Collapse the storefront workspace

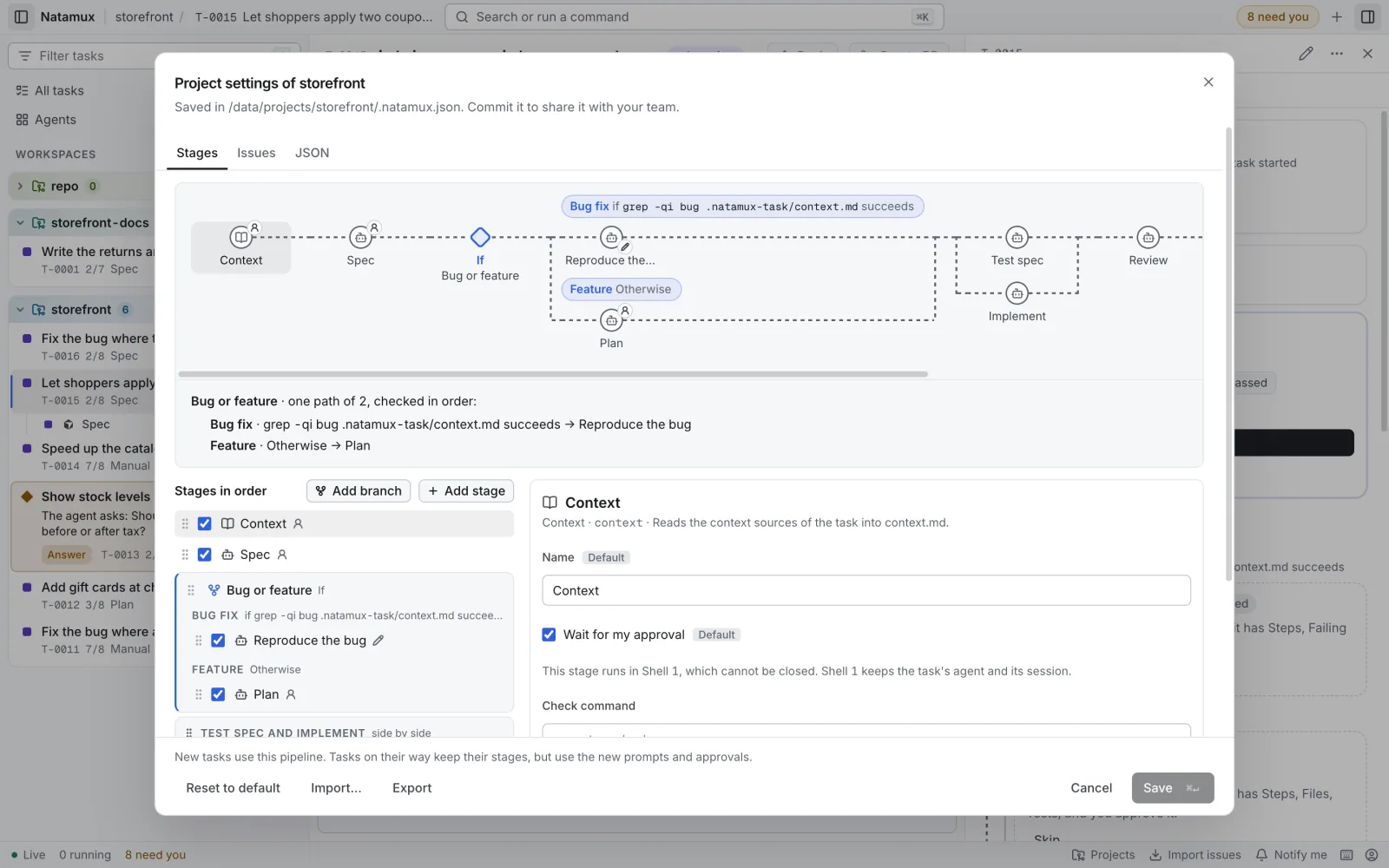click(20, 310)
